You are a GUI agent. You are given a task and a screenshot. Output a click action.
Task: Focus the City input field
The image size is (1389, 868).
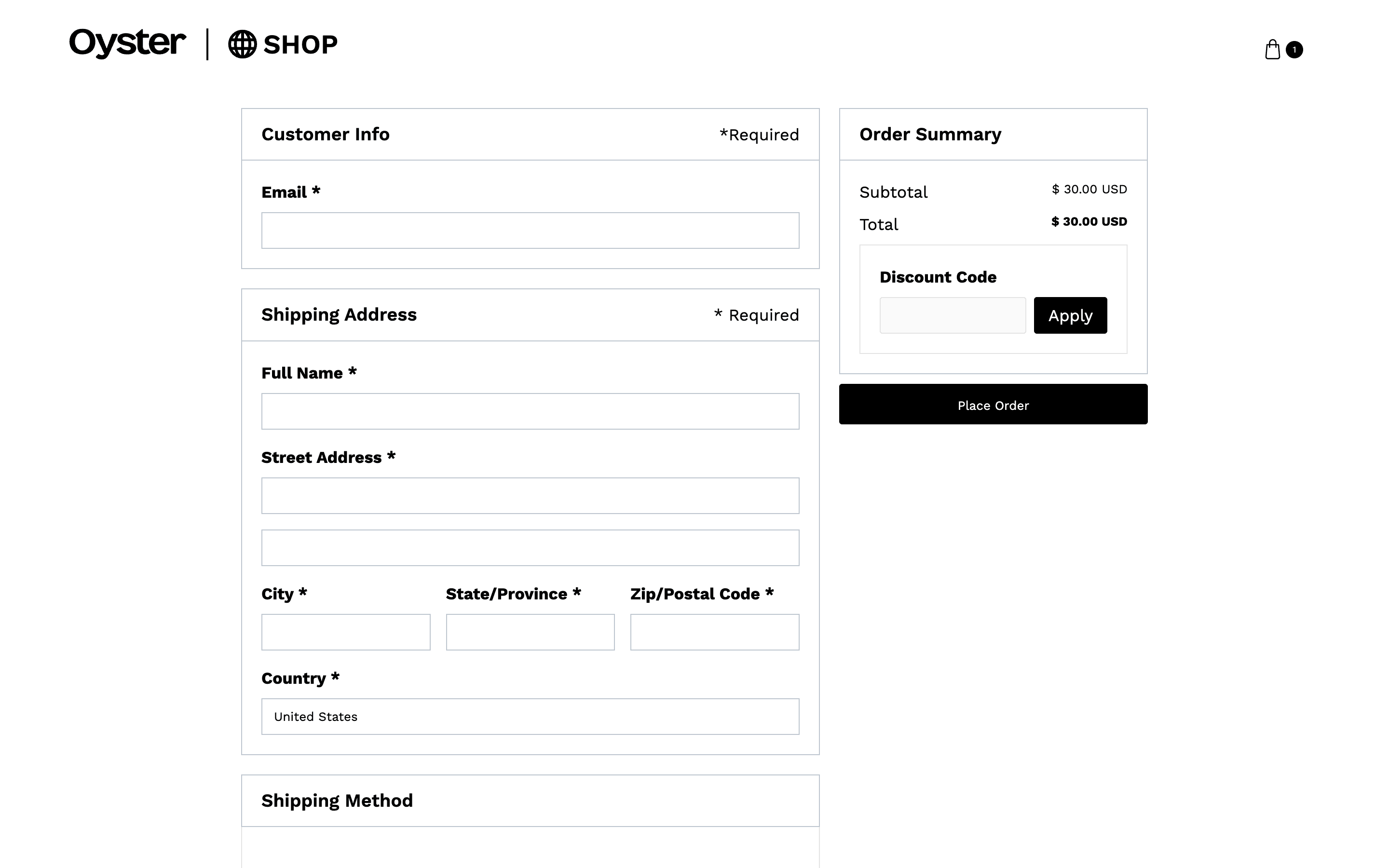345,632
